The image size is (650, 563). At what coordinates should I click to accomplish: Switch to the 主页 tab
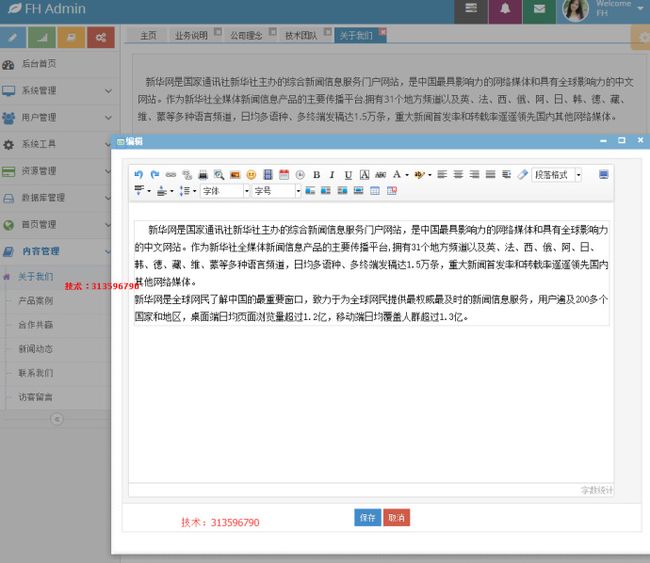point(148,36)
